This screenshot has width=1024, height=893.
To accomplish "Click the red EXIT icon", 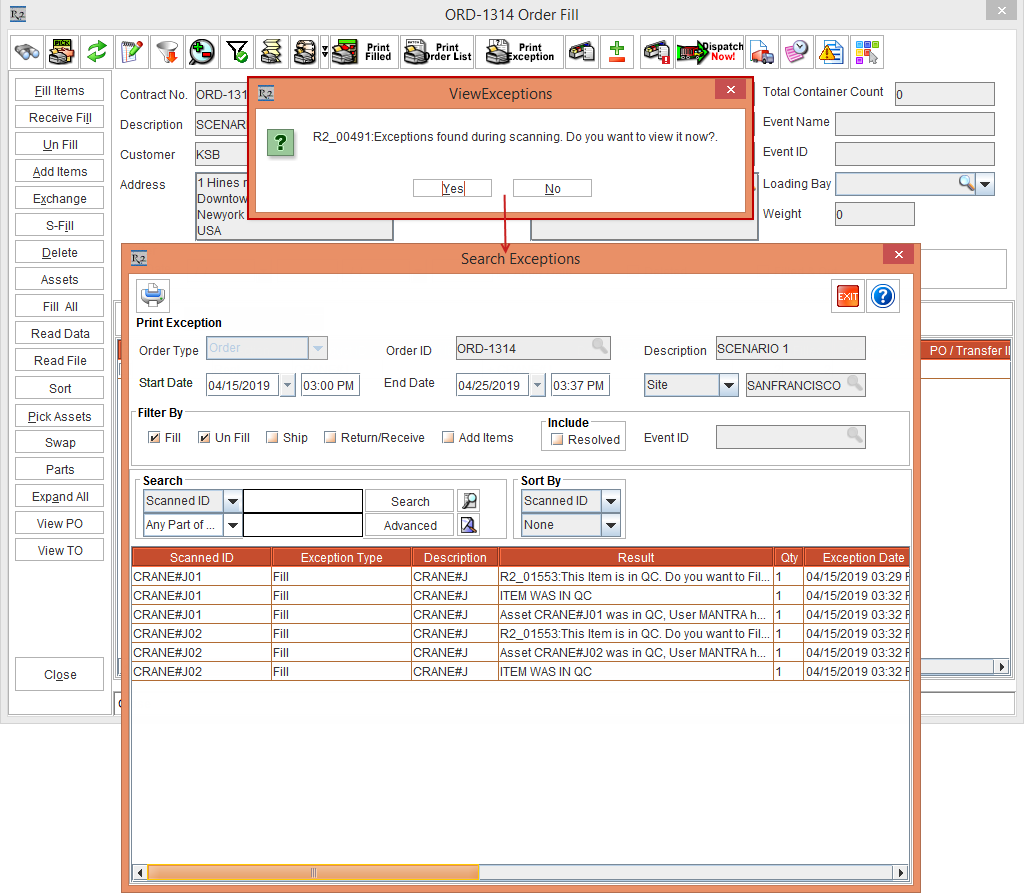I will point(848,296).
